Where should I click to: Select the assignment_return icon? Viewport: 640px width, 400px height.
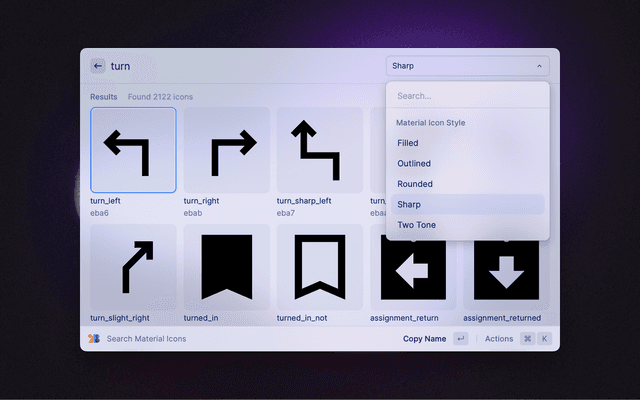click(412, 267)
